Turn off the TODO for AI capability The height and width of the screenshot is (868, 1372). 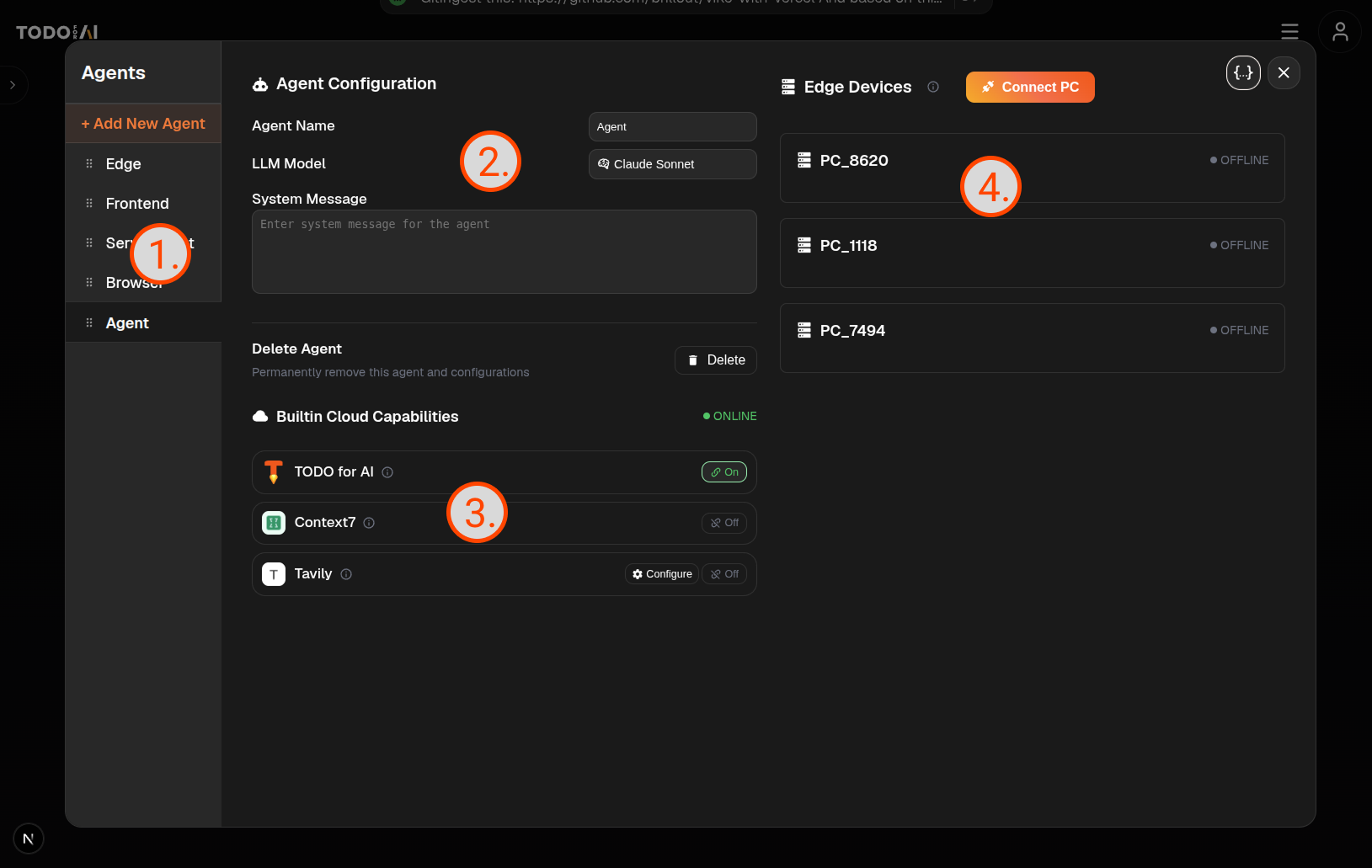[x=723, y=472]
